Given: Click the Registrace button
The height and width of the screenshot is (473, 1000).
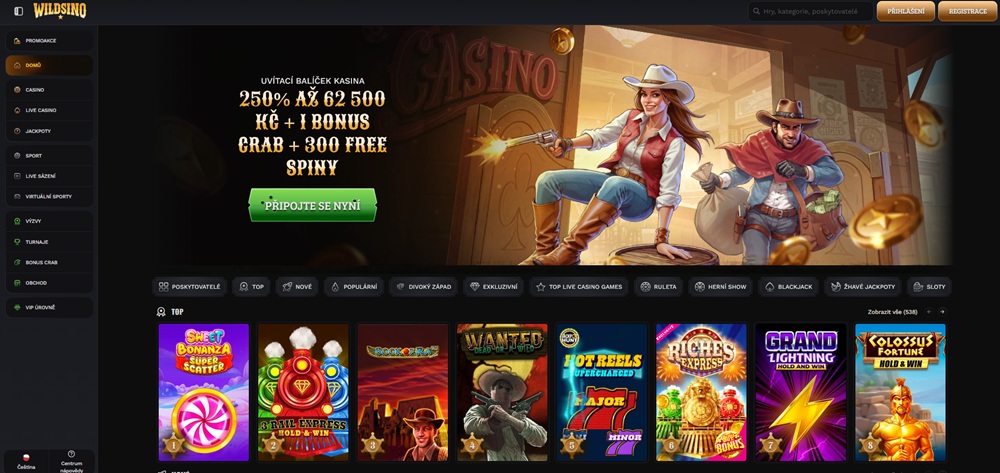Looking at the screenshot, I should click(967, 11).
